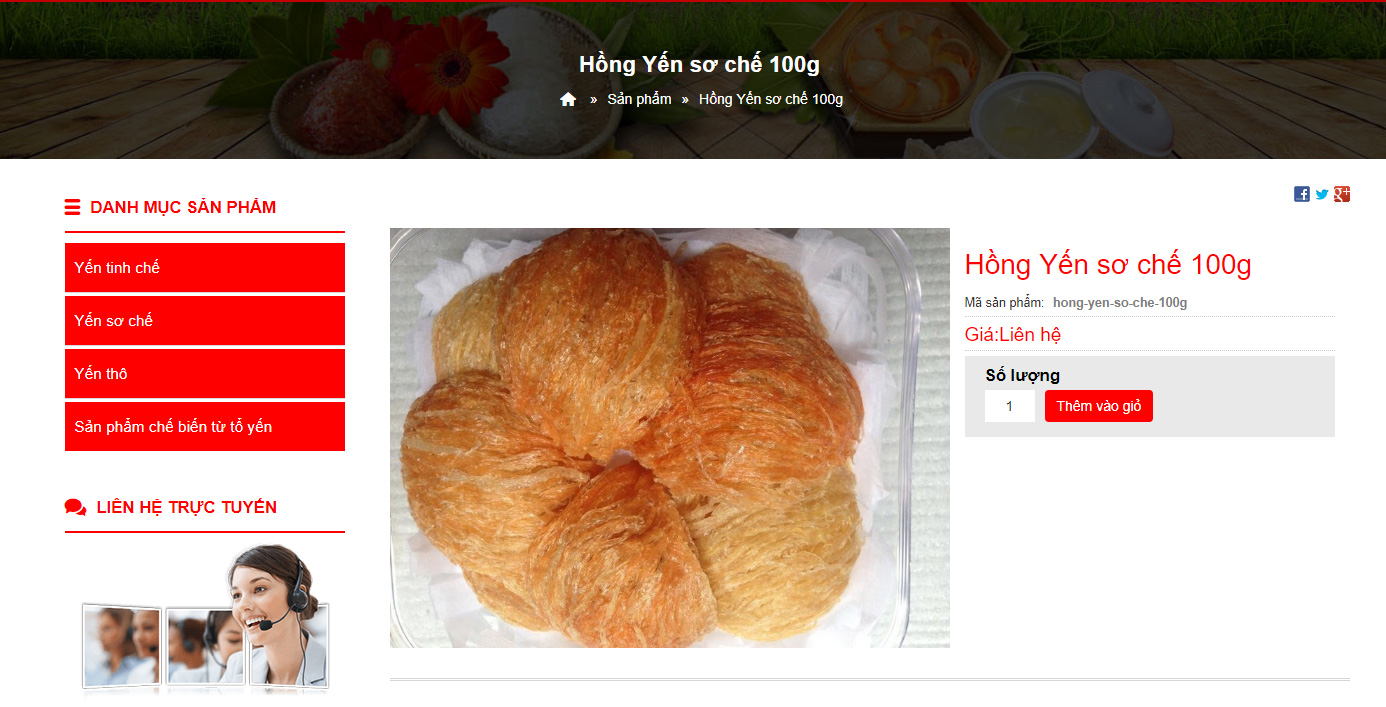The height and width of the screenshot is (707, 1386).
Task: Click the hamburger icon beside Danh mục sản phẩm
Action: click(x=72, y=207)
